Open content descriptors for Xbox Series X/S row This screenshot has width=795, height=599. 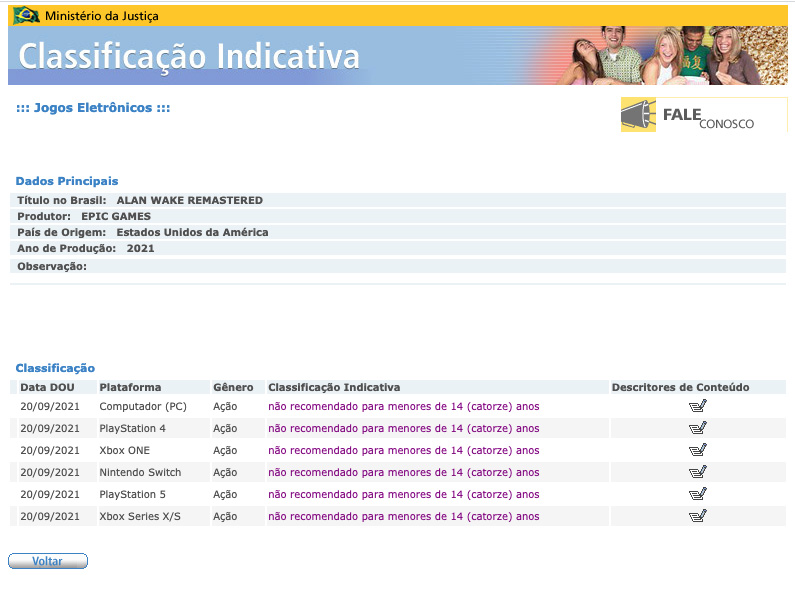click(698, 516)
